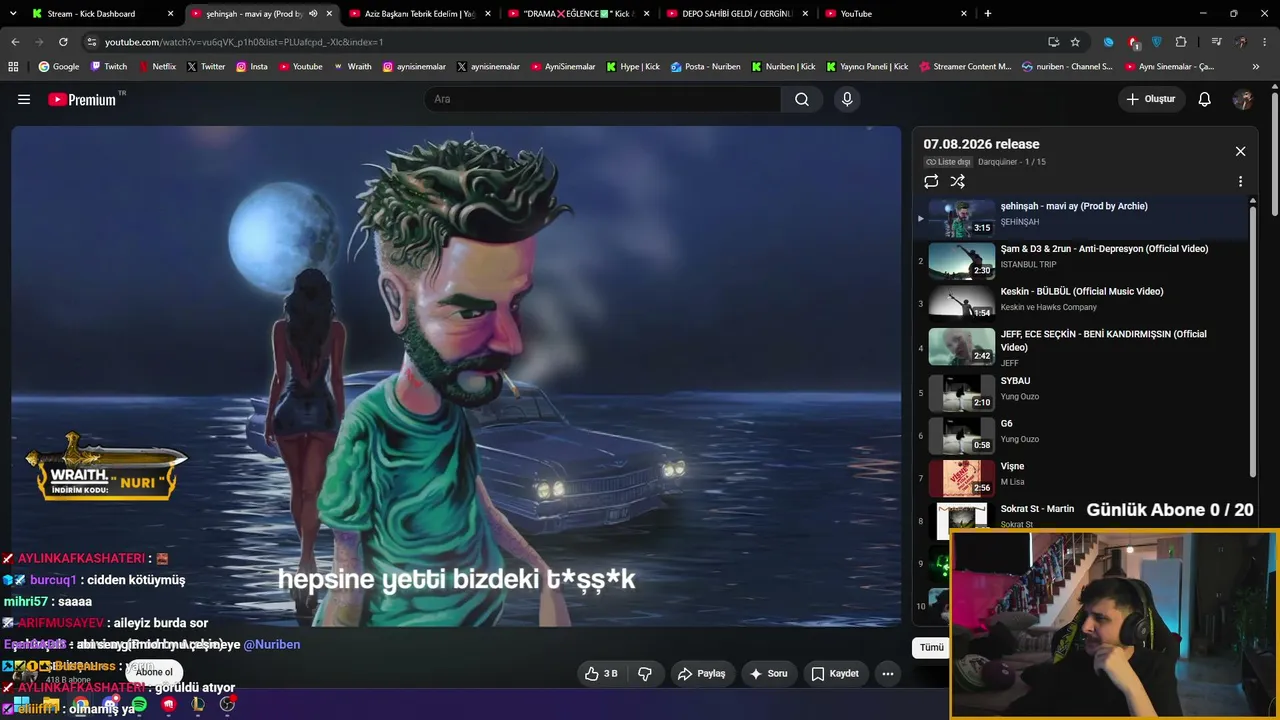
Task: Close the şehinşah - mavi ay tab
Action: (329, 14)
